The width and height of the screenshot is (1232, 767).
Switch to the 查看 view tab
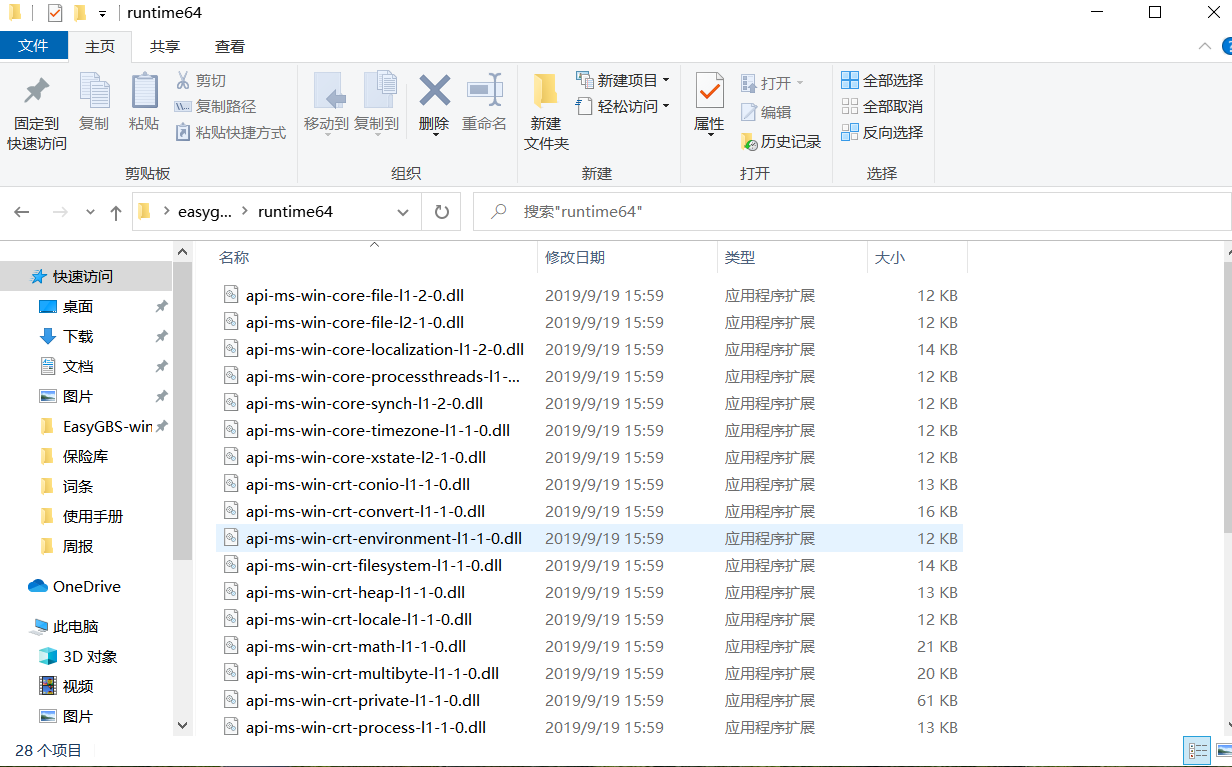point(230,46)
